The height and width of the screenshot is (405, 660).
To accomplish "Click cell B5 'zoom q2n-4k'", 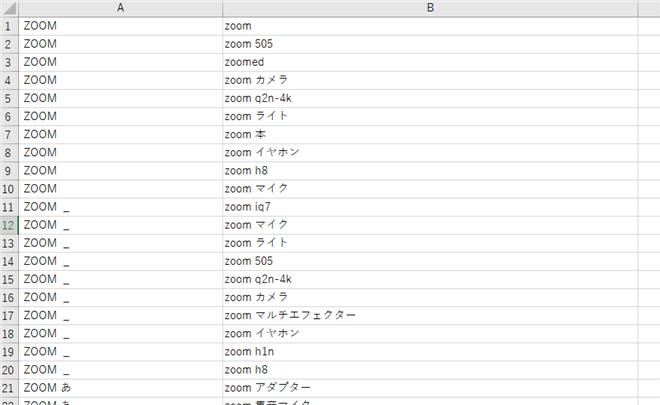I will [430, 99].
